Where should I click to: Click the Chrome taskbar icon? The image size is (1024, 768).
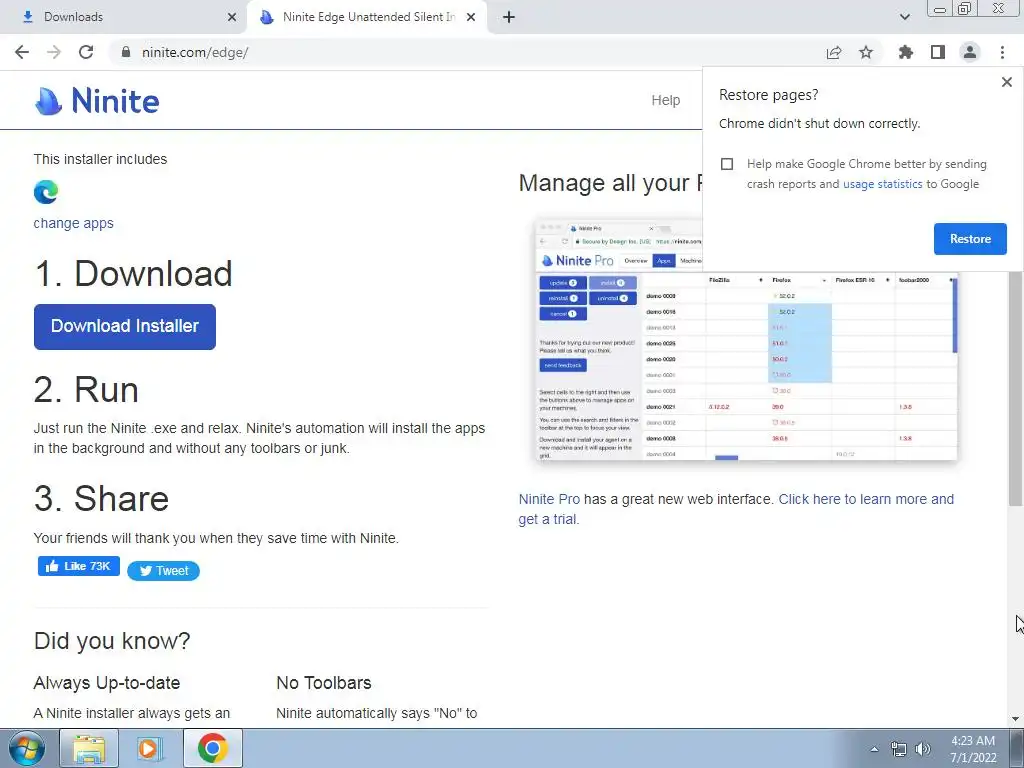[213, 748]
